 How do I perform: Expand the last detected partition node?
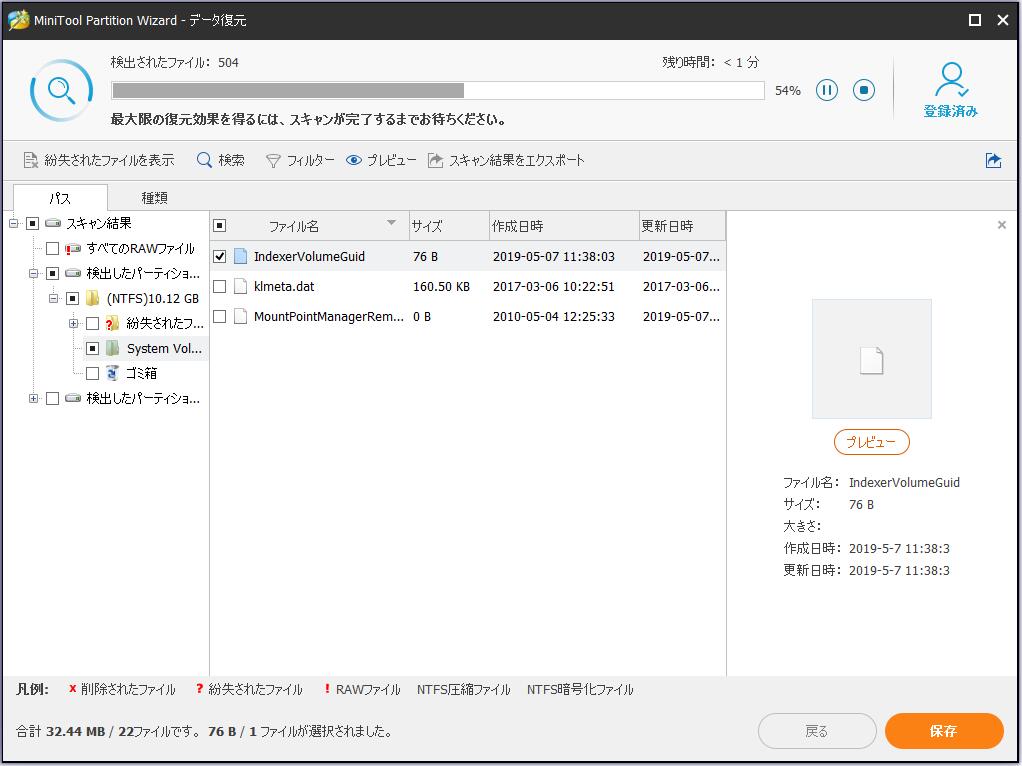coord(34,399)
